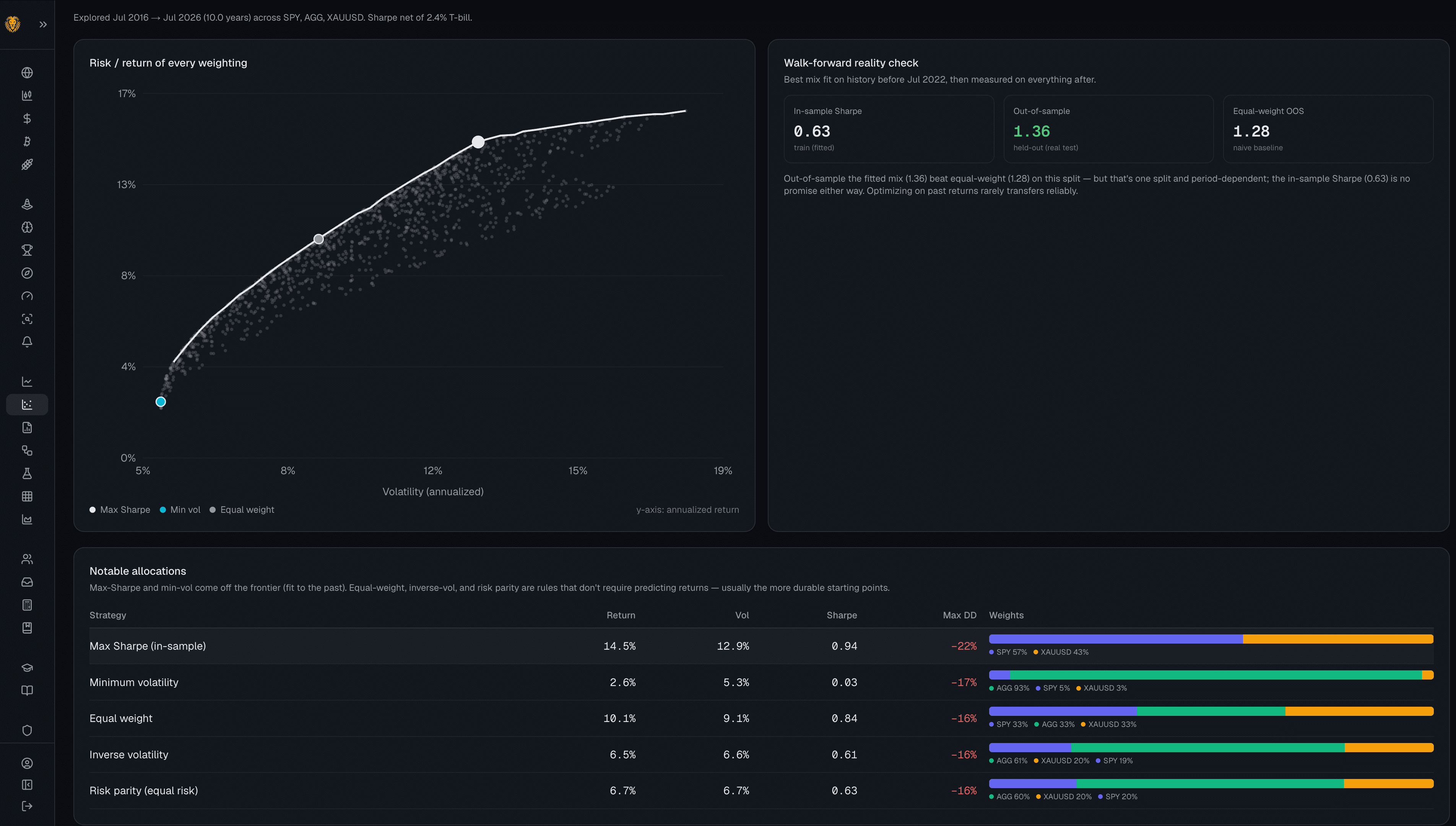Click the Strategy column header
The height and width of the screenshot is (826, 1456).
[108, 615]
